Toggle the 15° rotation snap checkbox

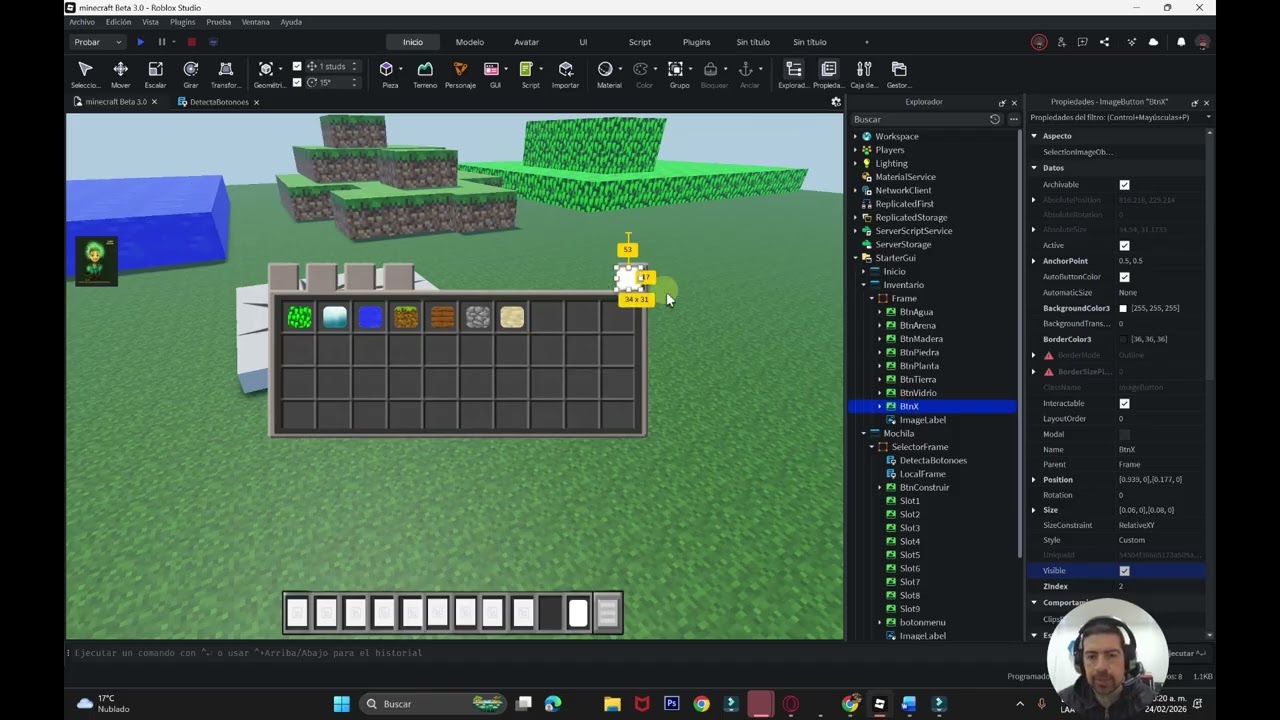297,83
